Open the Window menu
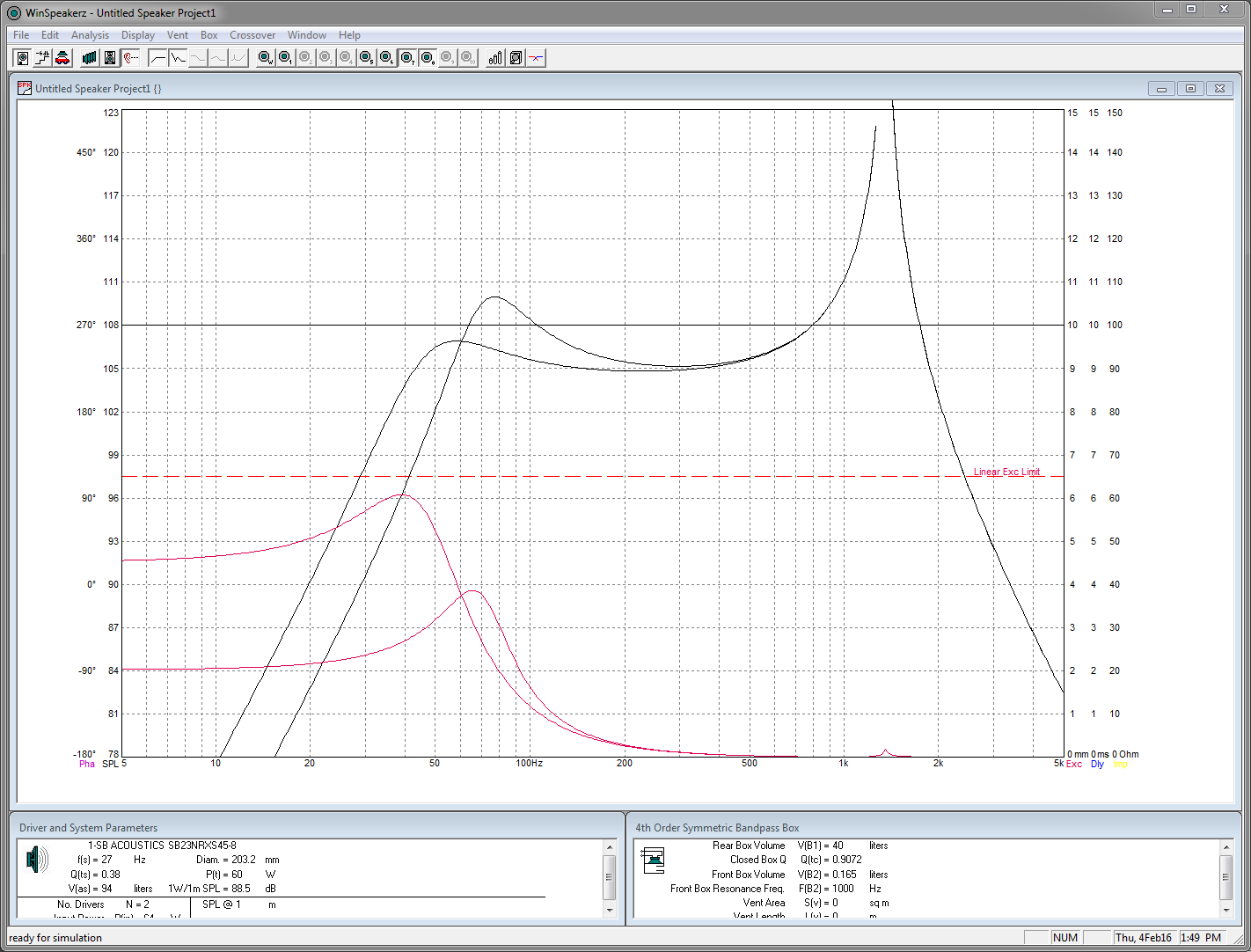 point(307,35)
